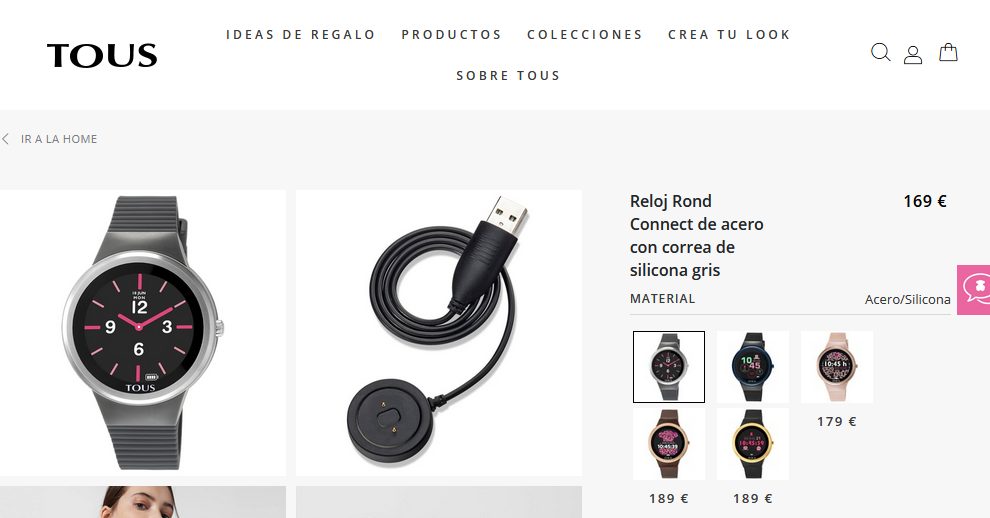Open the USB charger cable image

(439, 333)
